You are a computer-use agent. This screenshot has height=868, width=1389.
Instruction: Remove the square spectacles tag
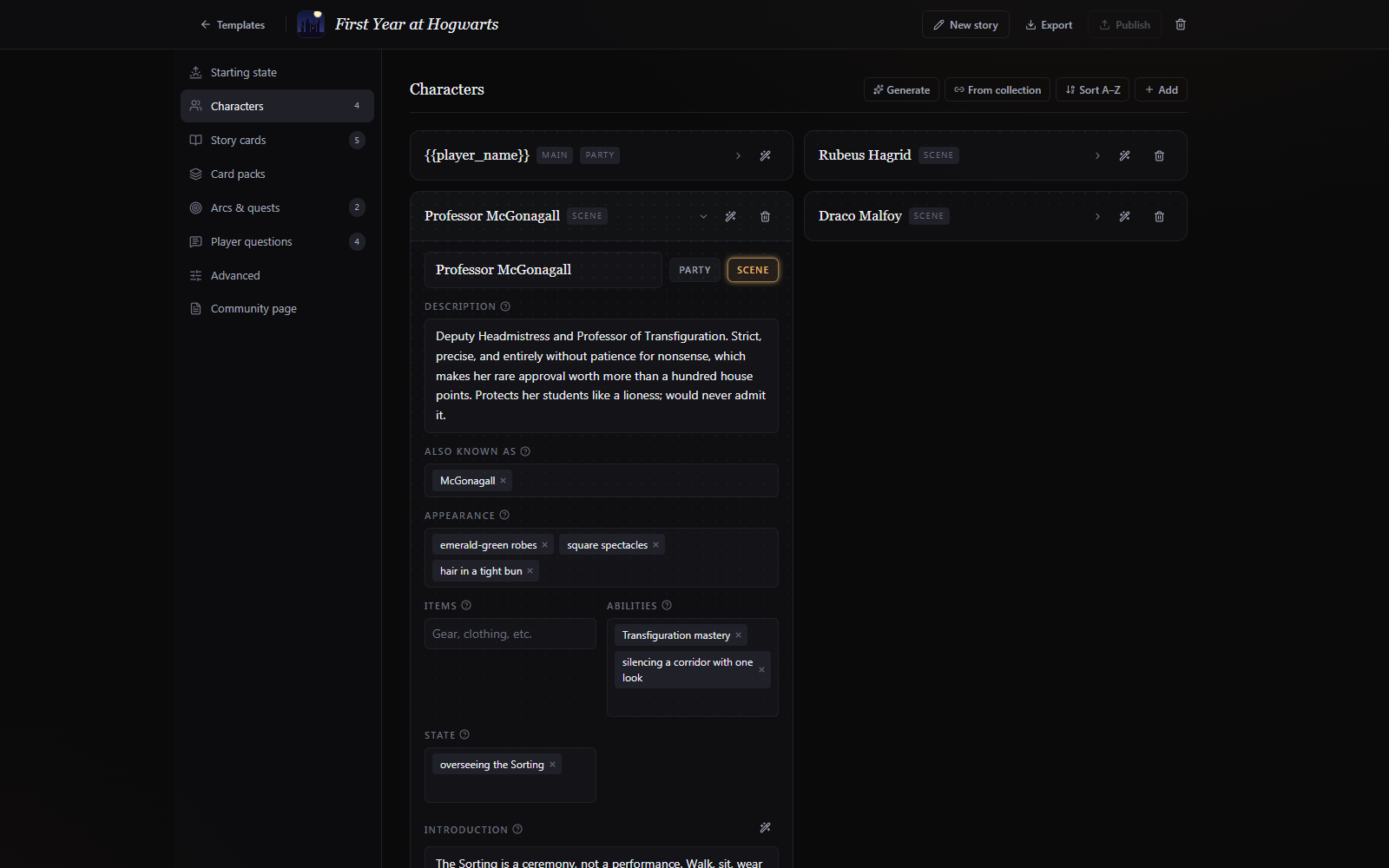[x=655, y=545]
